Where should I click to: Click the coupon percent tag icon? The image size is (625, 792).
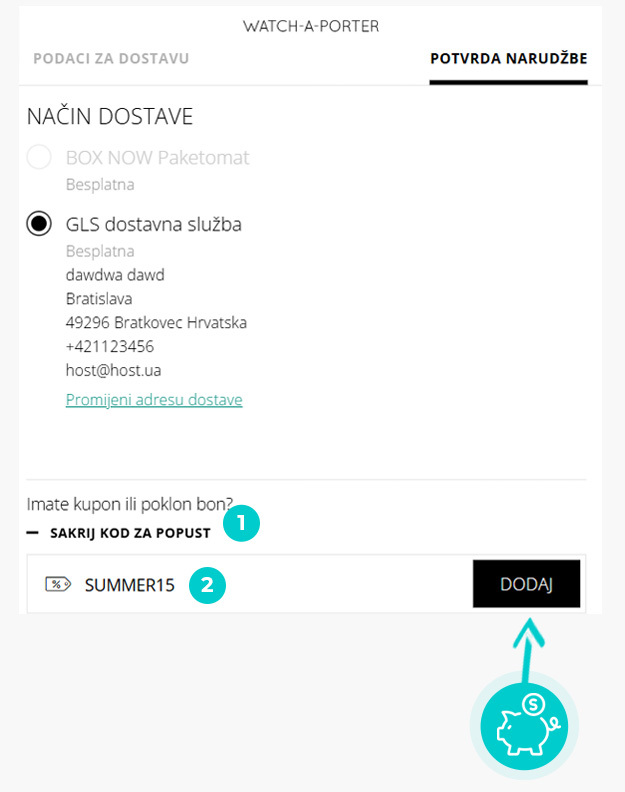[x=58, y=584]
